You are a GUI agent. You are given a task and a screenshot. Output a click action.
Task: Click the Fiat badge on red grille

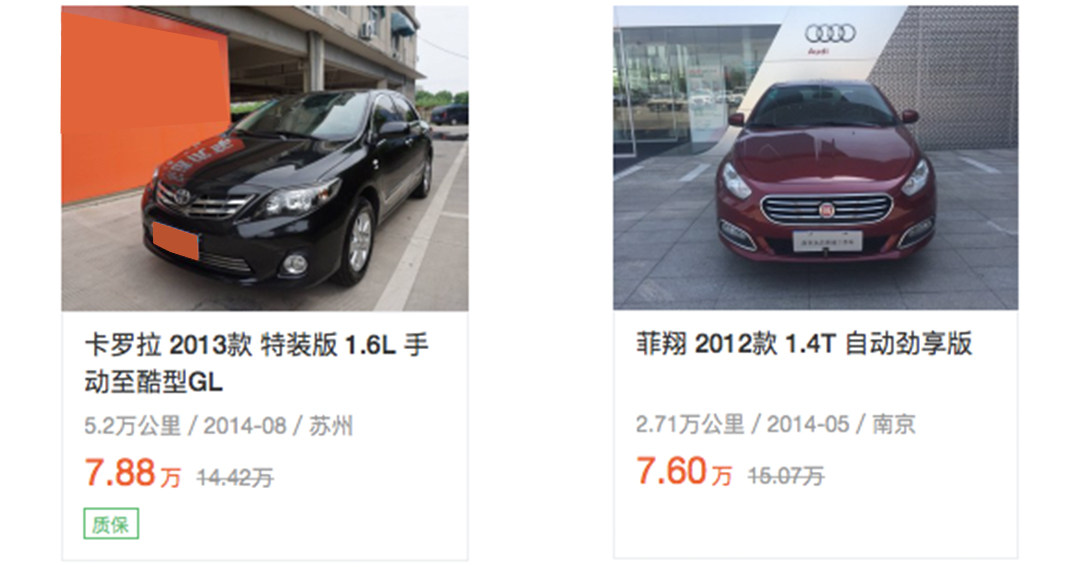tap(827, 209)
